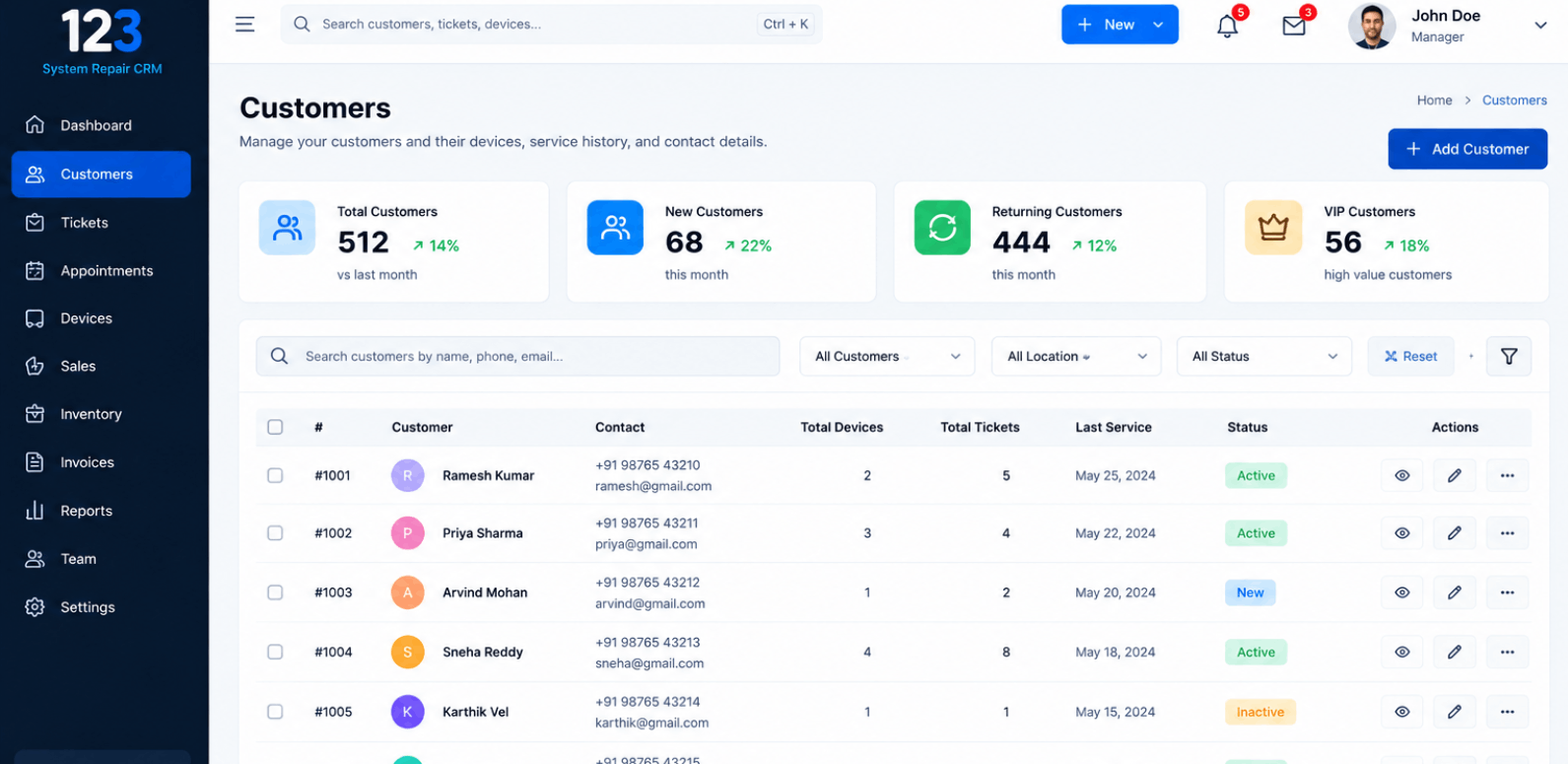Check the box for customer #1004
This screenshot has height=764, width=1568.
click(x=275, y=652)
